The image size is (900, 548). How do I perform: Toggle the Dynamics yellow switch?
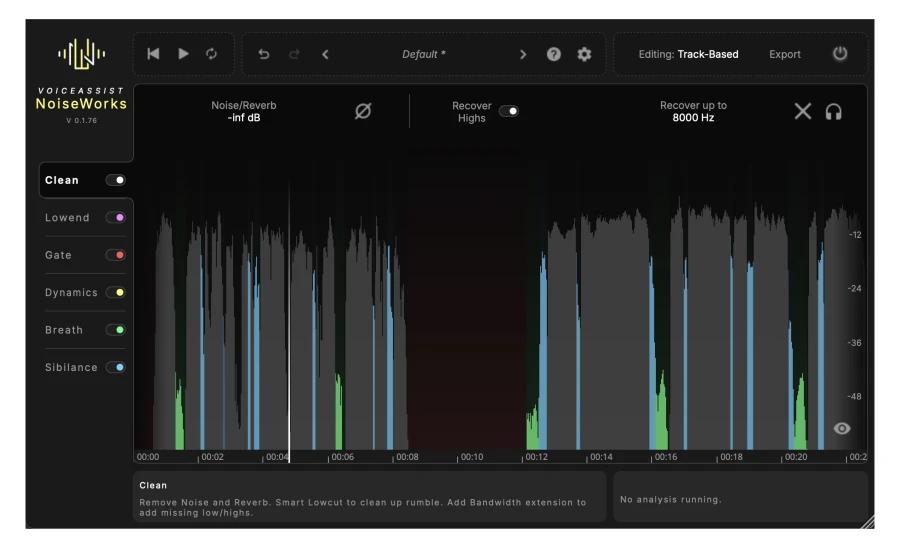click(115, 292)
